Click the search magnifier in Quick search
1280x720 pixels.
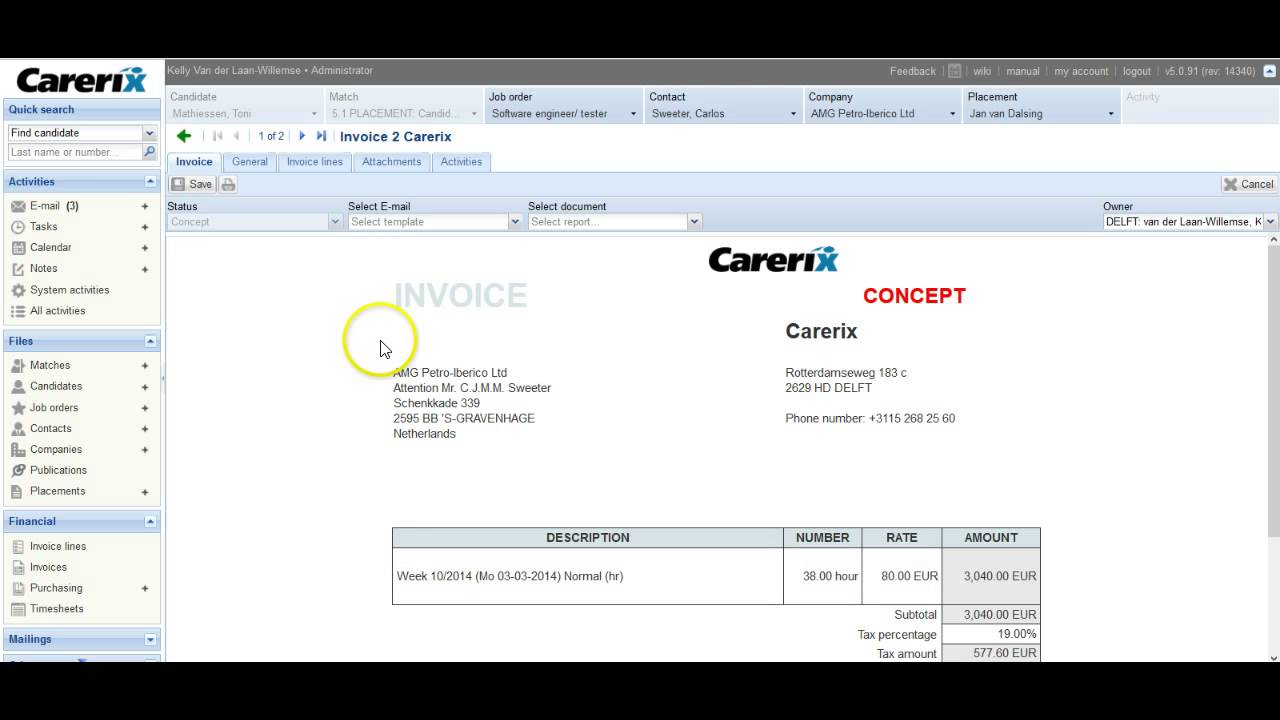(150, 152)
